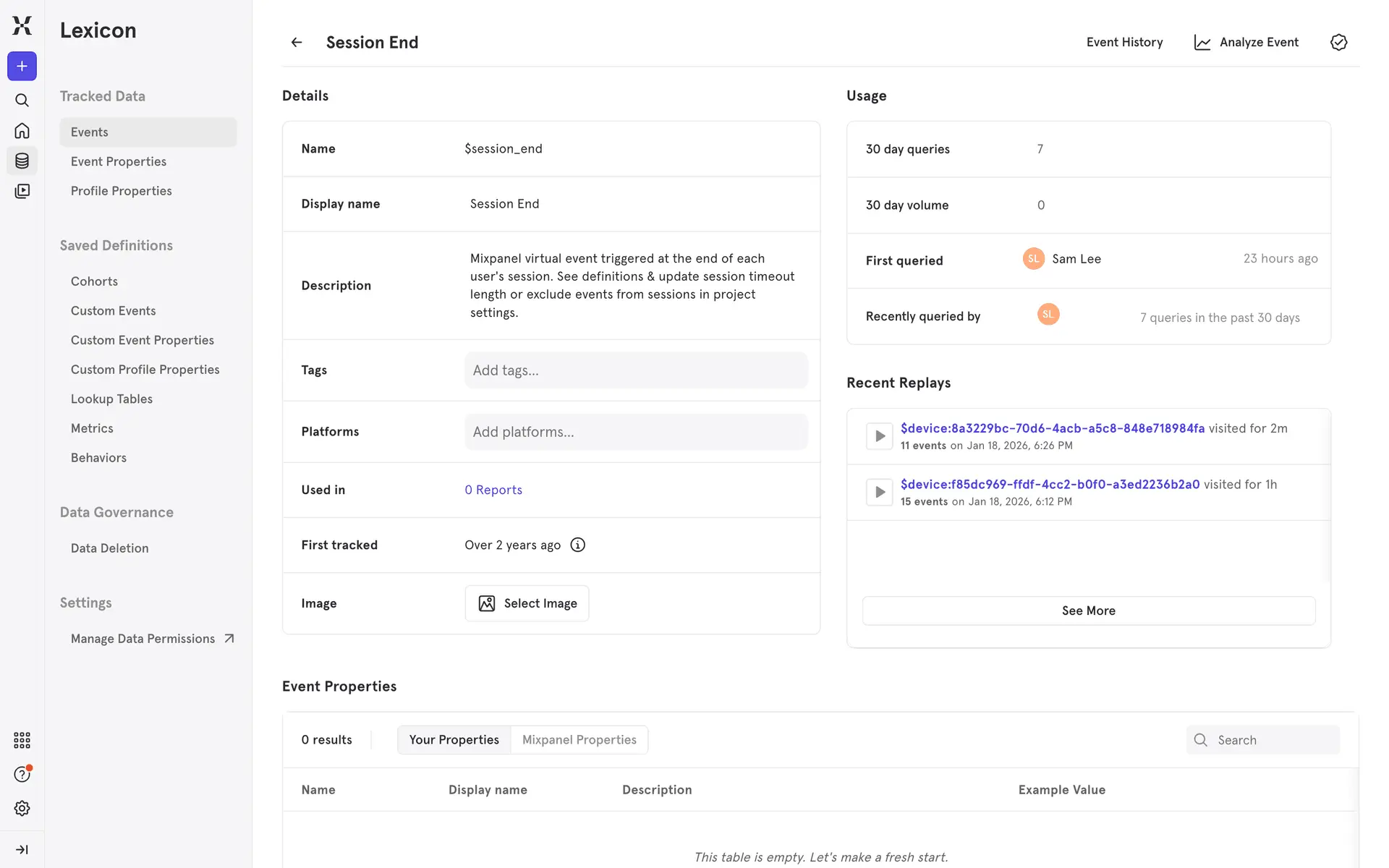Open the Add platforms dropdown field
This screenshot has height=868, width=1389.
pyautogui.click(x=635, y=432)
